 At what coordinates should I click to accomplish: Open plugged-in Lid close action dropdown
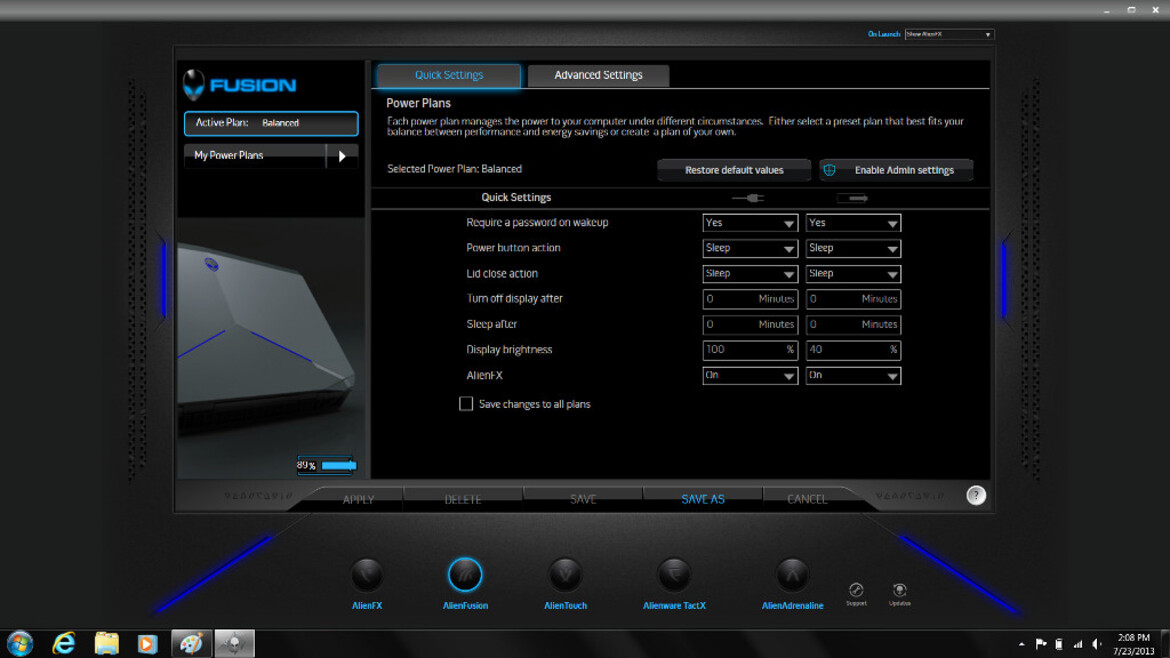pos(750,274)
